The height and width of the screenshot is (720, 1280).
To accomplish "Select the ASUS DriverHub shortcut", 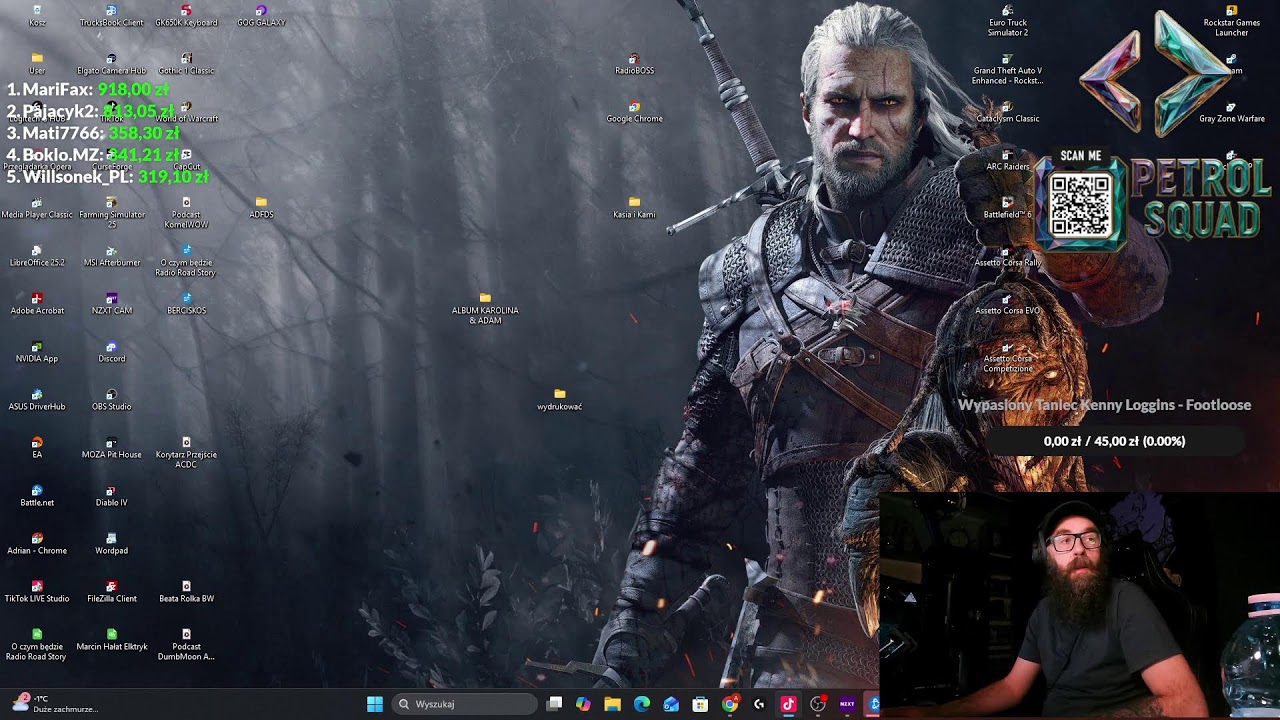I will [37, 399].
